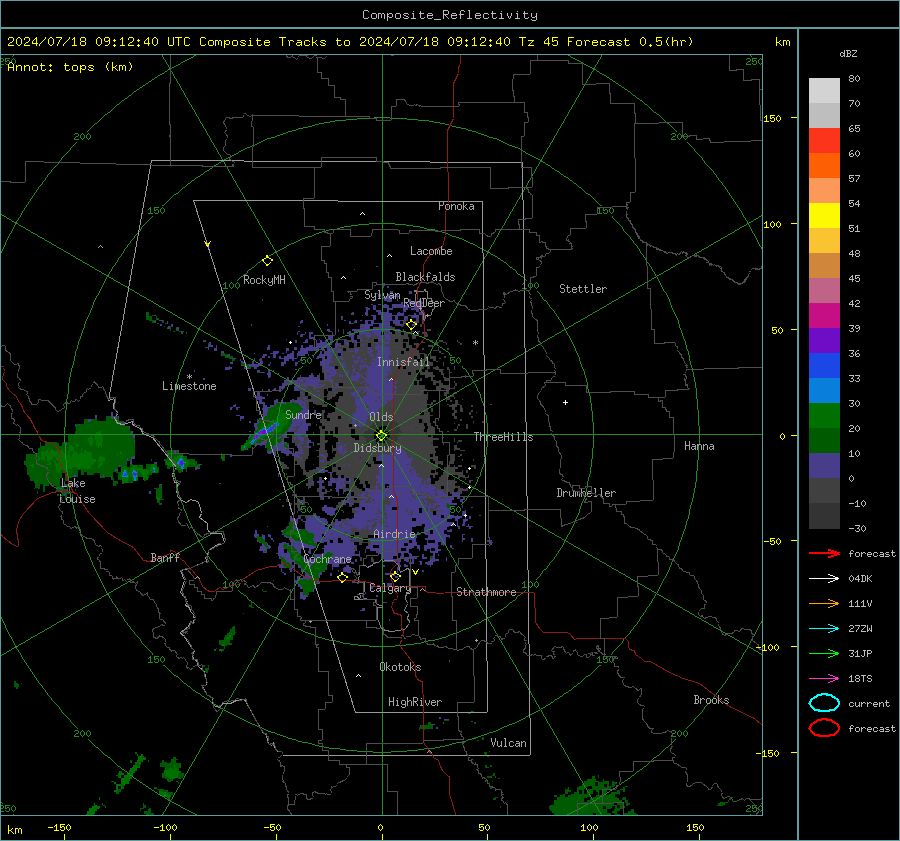900x841 pixels.
Task: Click the HighRiver city label
Action: point(415,702)
